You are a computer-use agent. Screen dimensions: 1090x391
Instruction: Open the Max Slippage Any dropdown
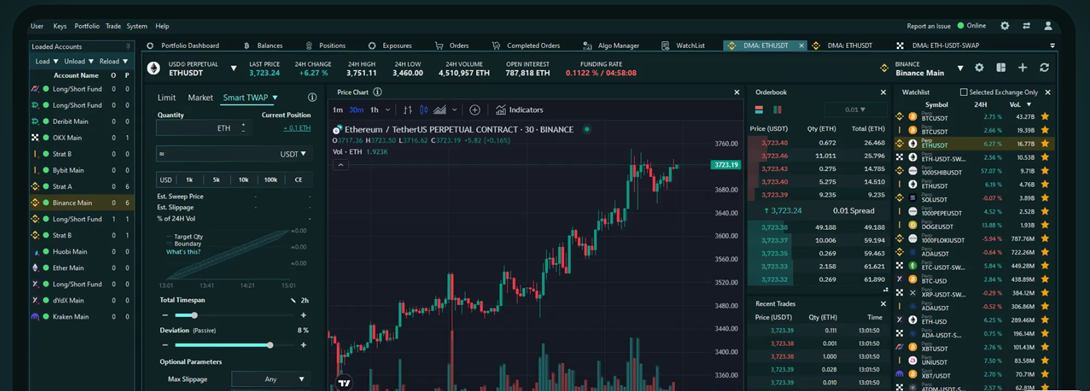pyautogui.click(x=271, y=379)
